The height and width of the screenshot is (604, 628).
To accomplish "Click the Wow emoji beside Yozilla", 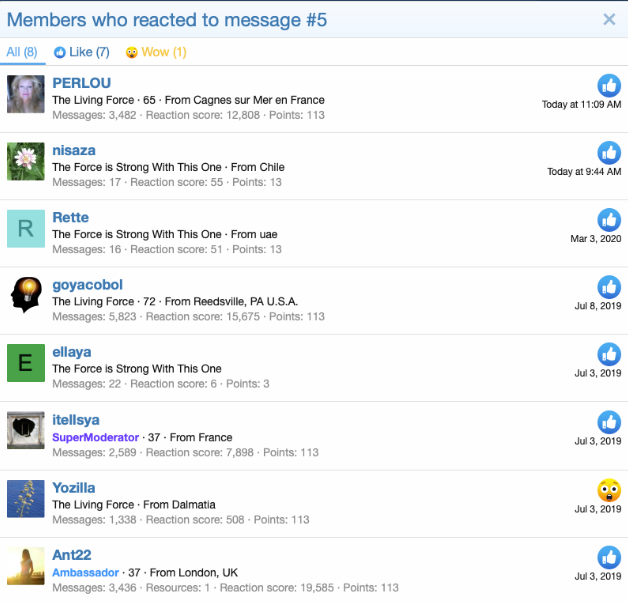I will coord(609,490).
